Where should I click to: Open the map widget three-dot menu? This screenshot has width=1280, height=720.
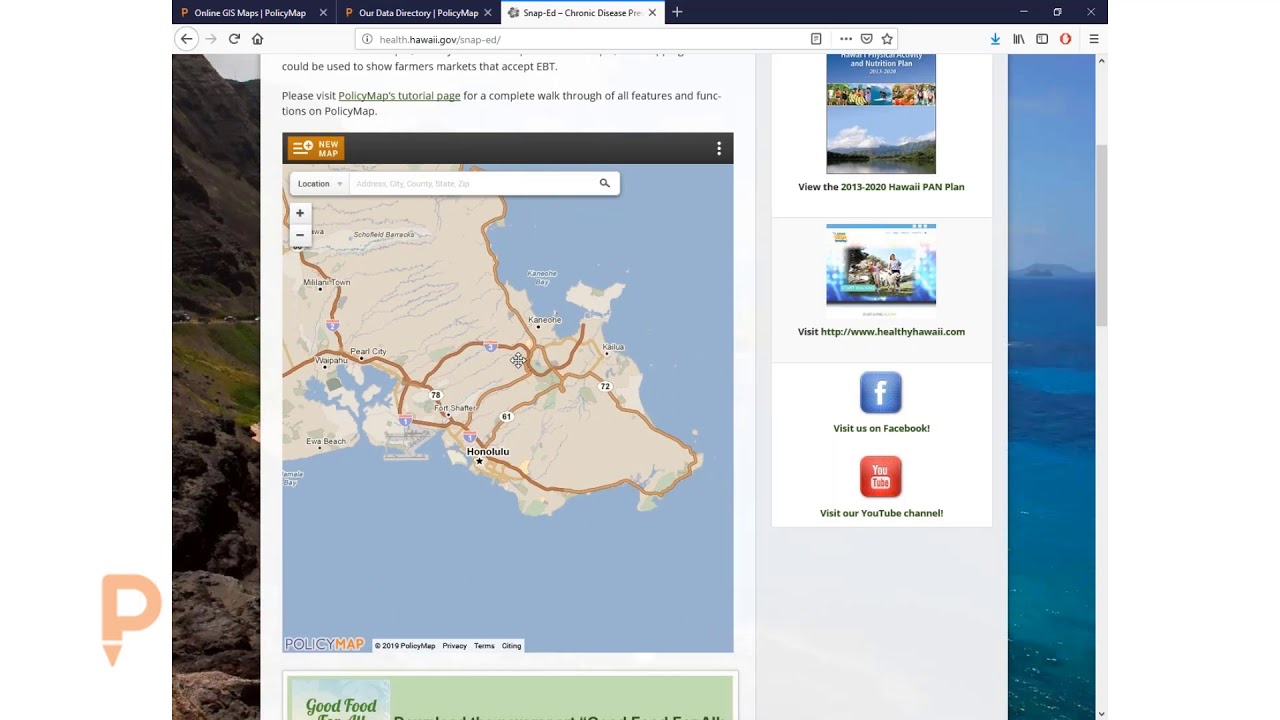click(x=718, y=148)
